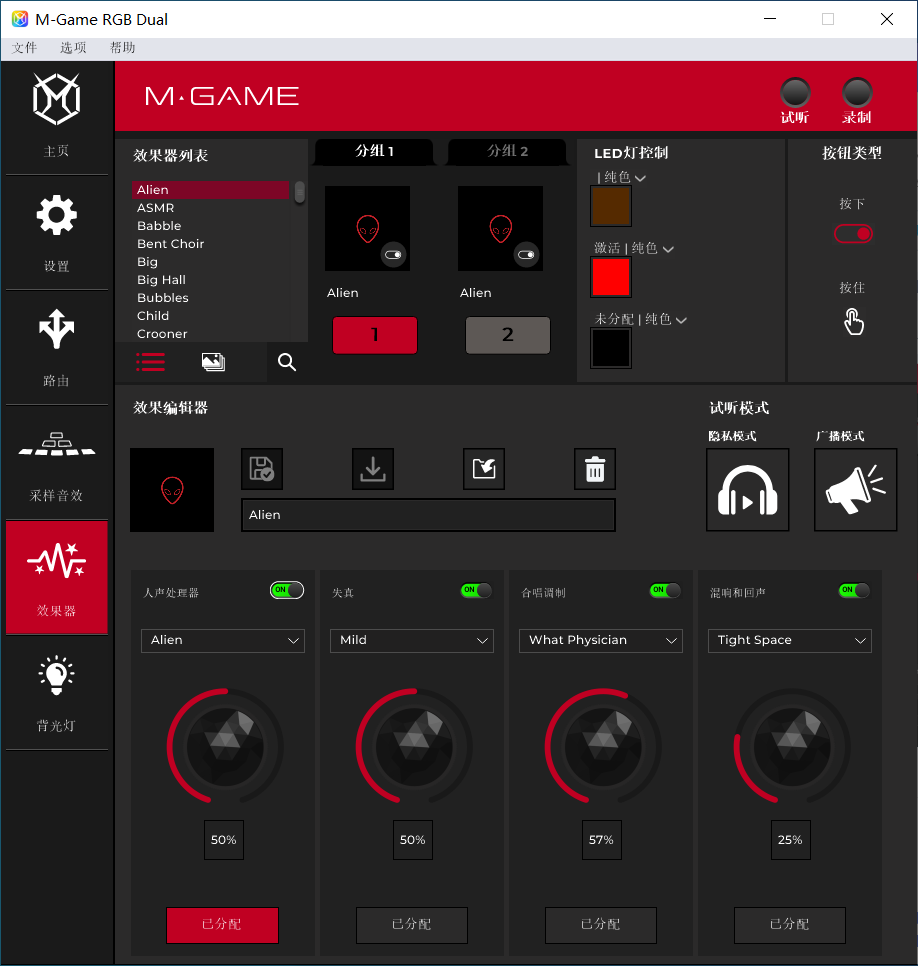
Task: Open the 设置 settings gear
Action: (56, 215)
